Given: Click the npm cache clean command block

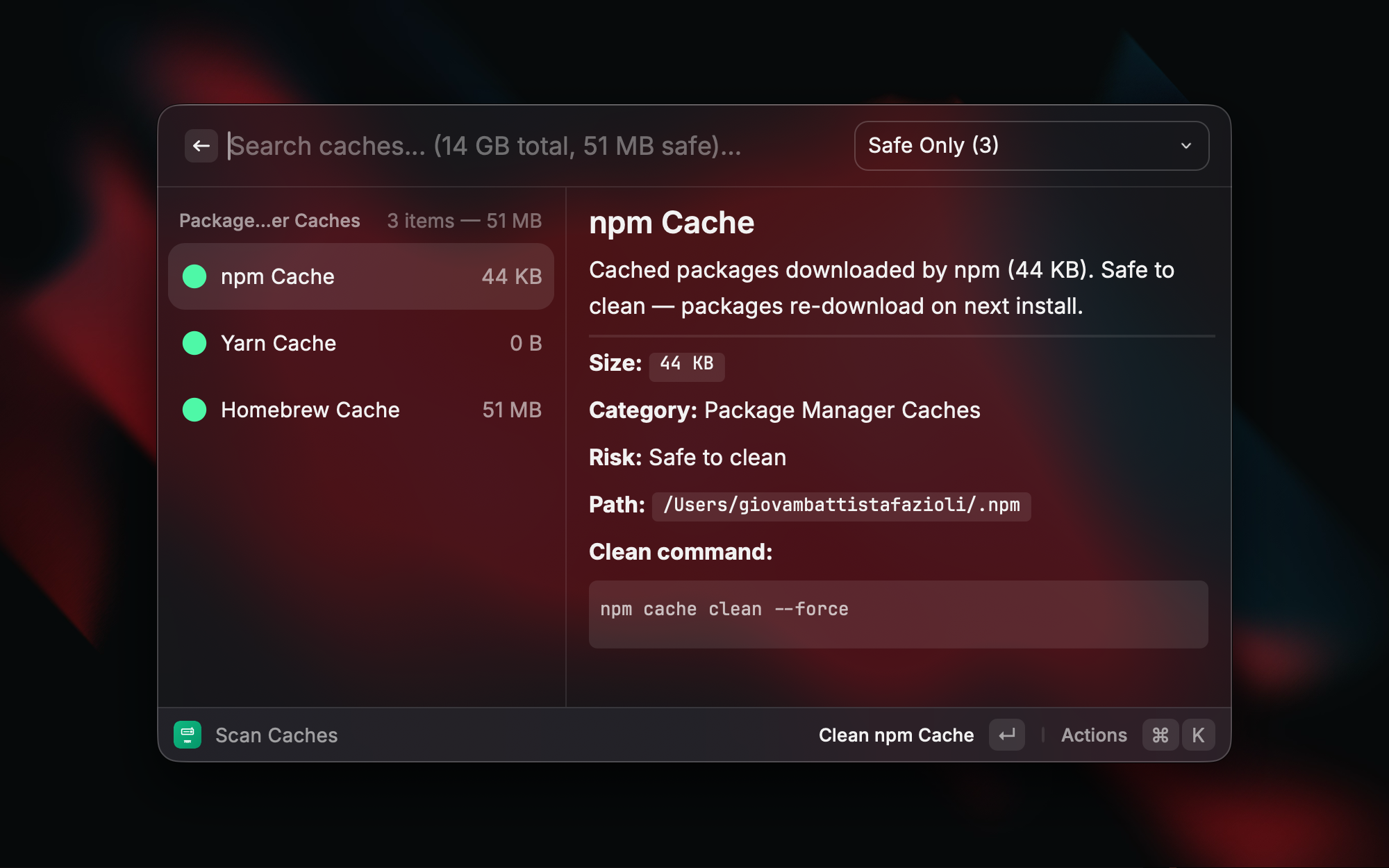Looking at the screenshot, I should [898, 614].
